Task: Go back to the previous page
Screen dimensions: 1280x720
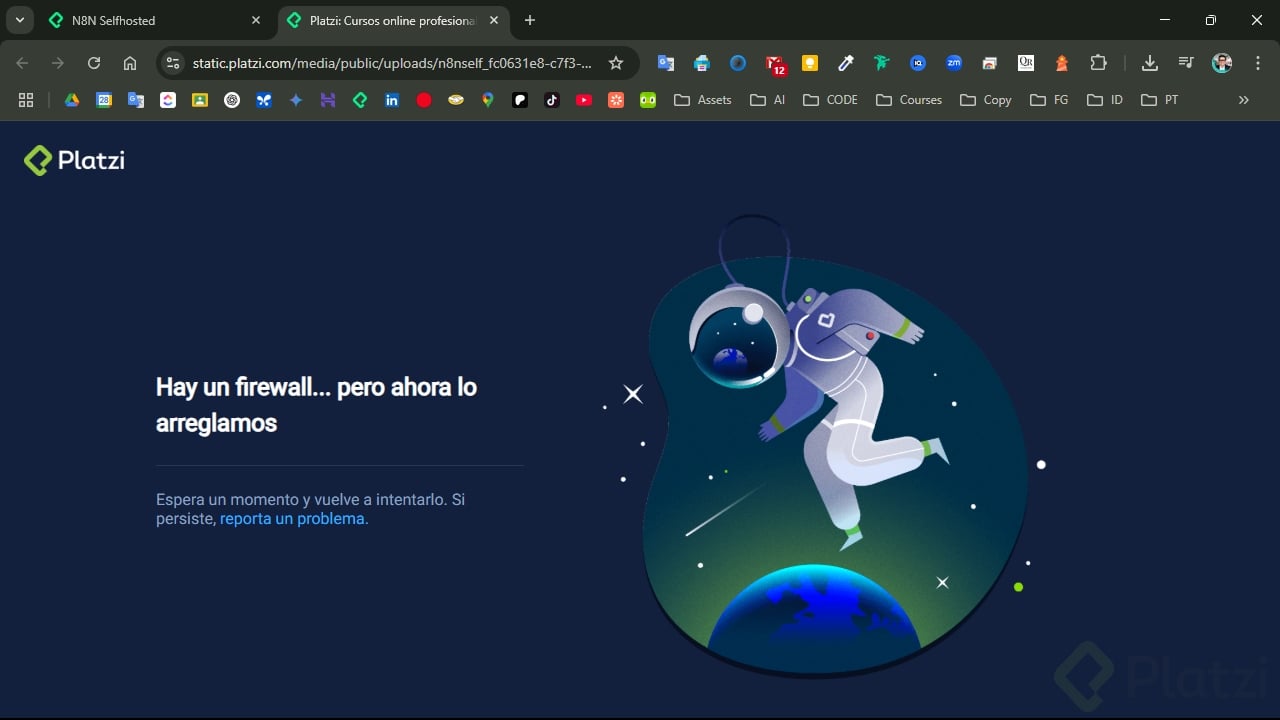Action: (22, 63)
